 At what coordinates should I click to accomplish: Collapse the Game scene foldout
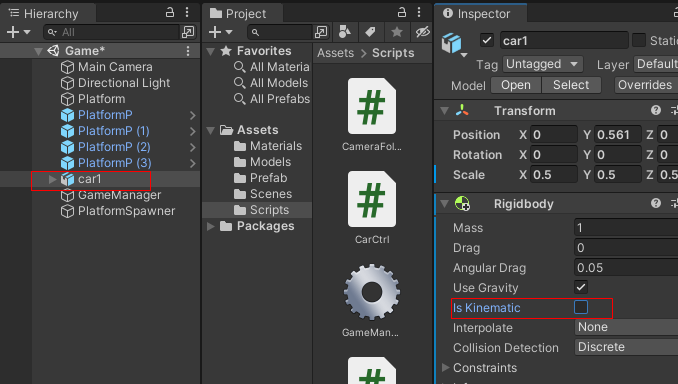point(38,51)
